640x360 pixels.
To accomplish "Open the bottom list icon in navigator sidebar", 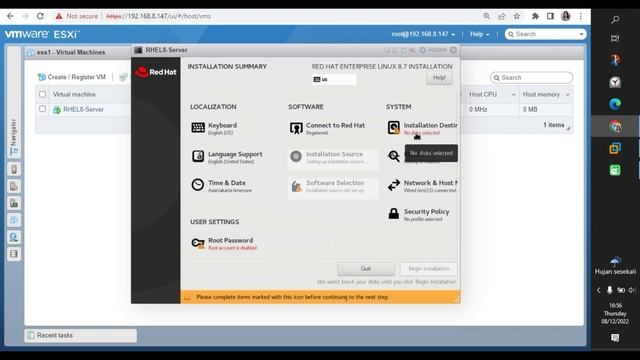I will (14, 254).
